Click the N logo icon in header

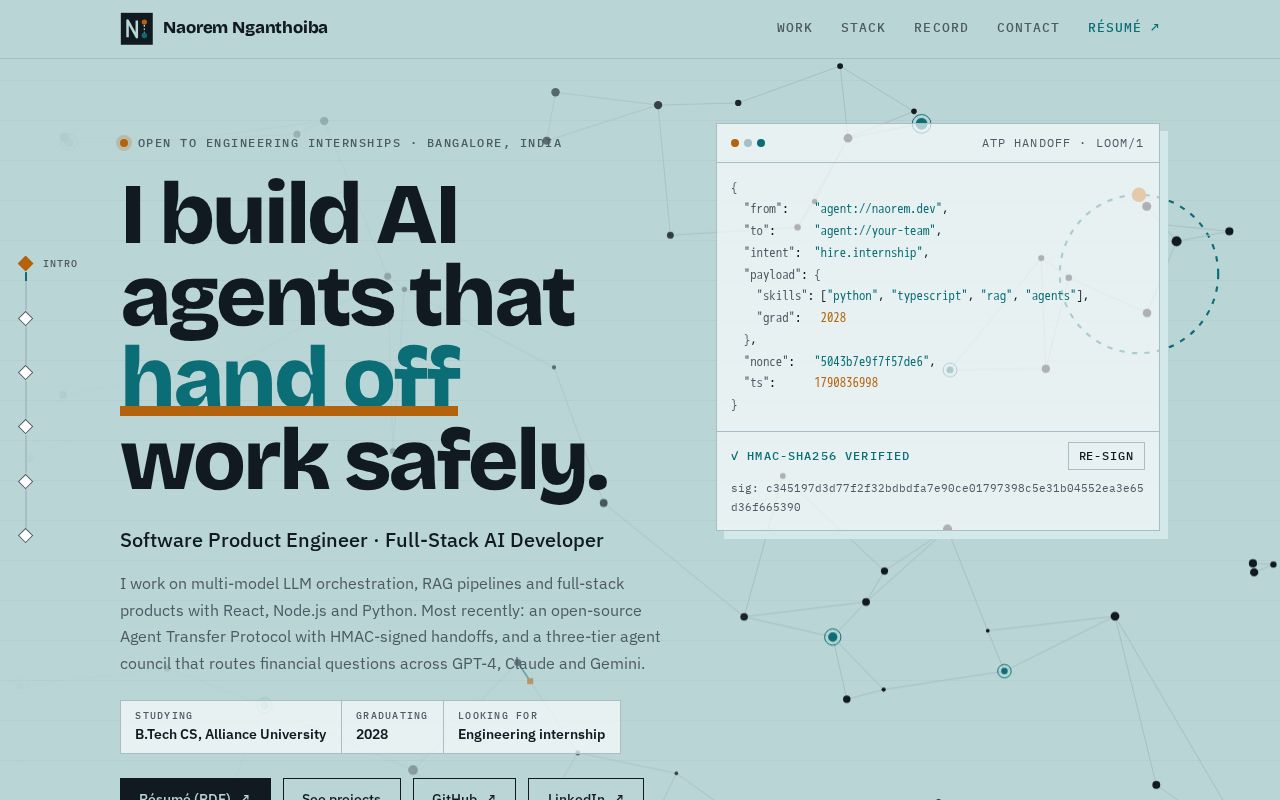tap(137, 28)
